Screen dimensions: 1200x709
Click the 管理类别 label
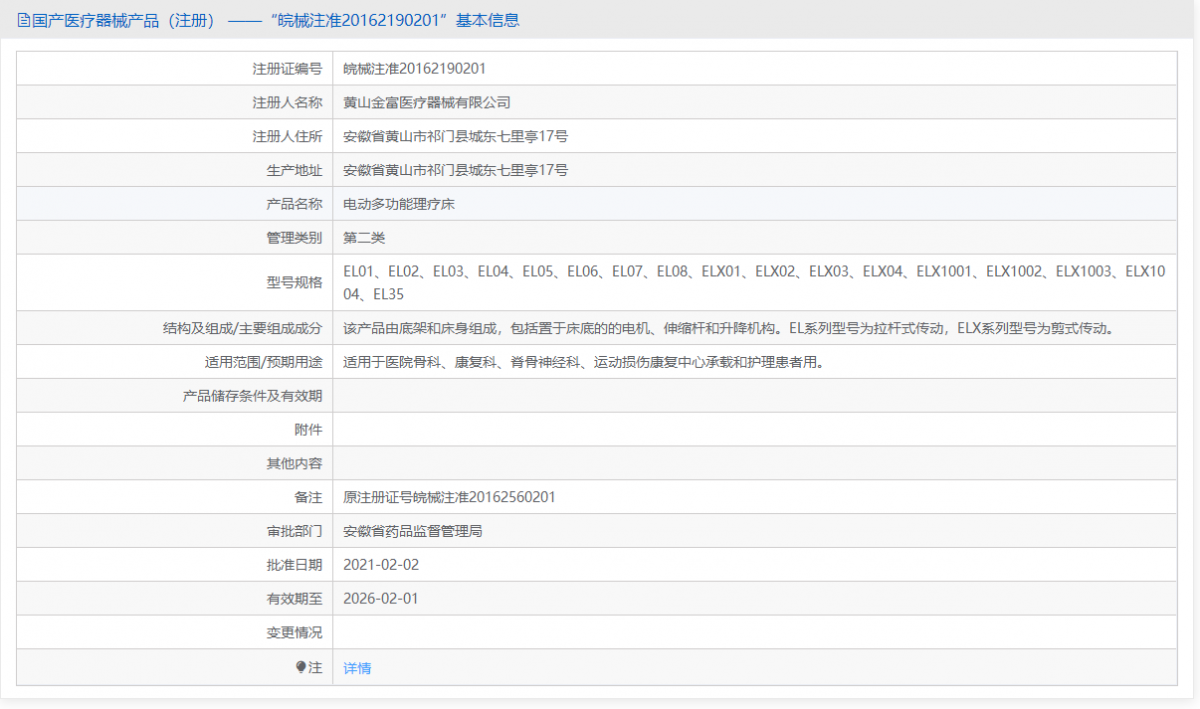point(294,238)
